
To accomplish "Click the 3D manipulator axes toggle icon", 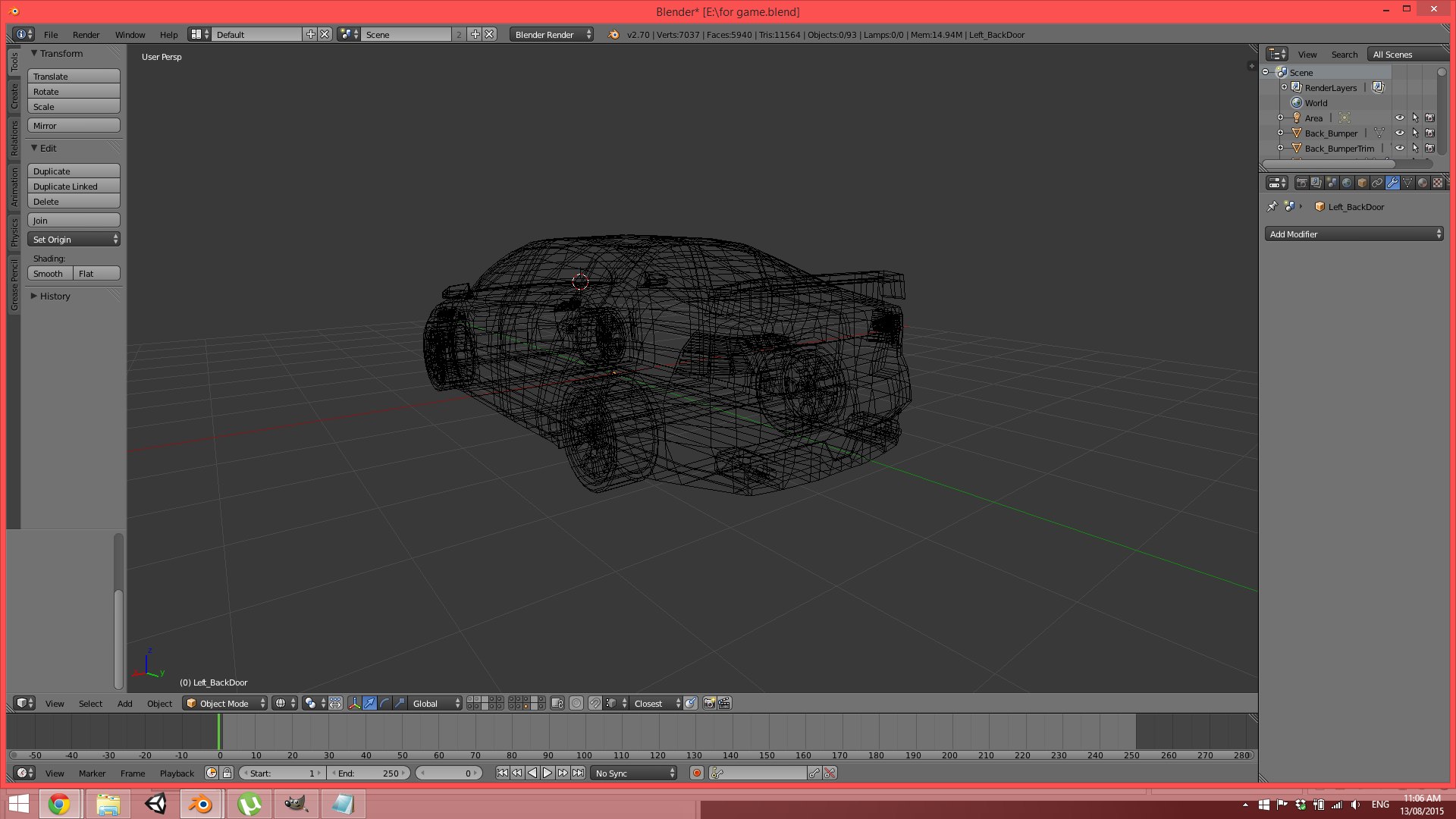I will point(354,704).
